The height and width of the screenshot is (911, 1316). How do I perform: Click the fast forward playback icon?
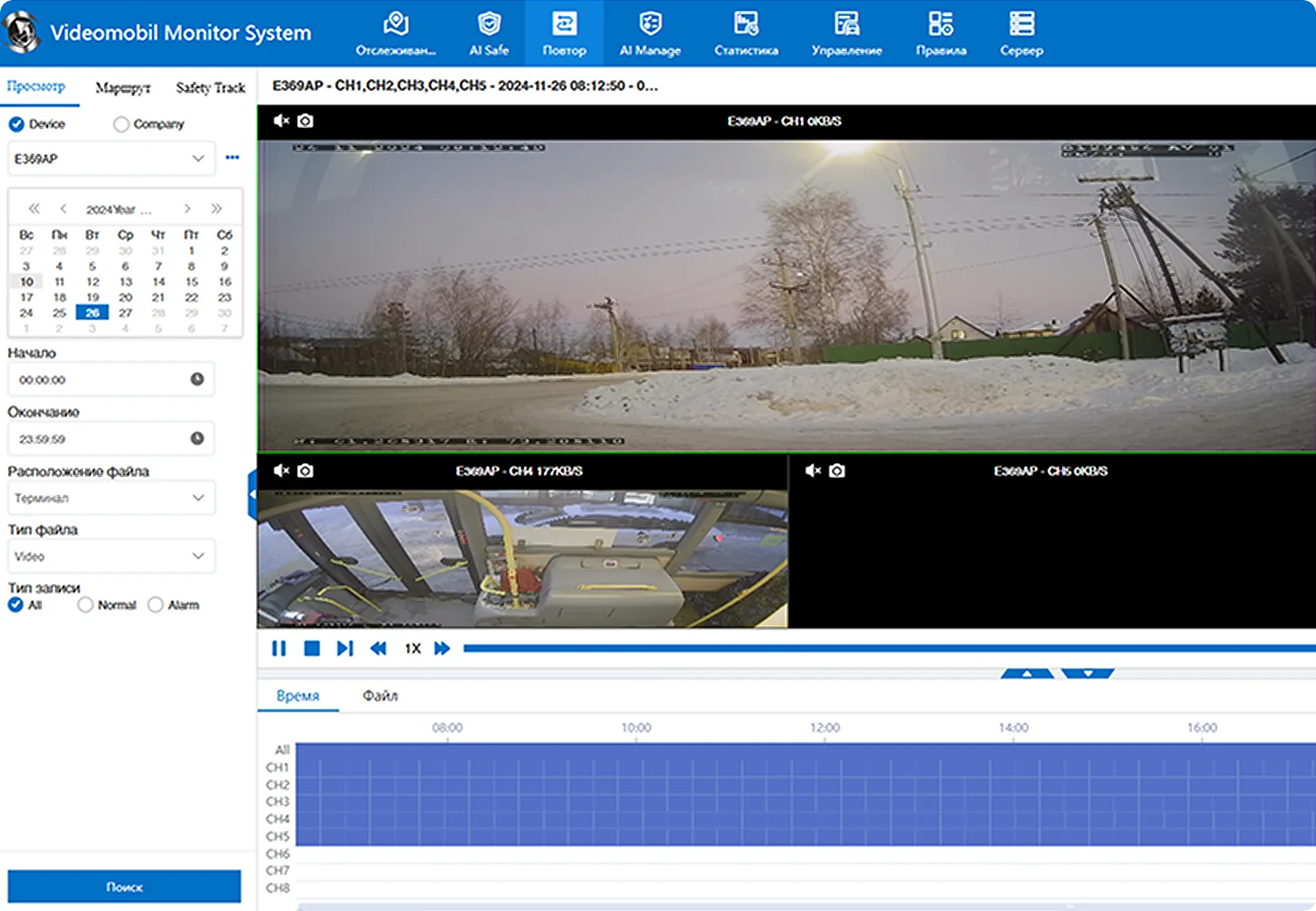tap(442, 648)
